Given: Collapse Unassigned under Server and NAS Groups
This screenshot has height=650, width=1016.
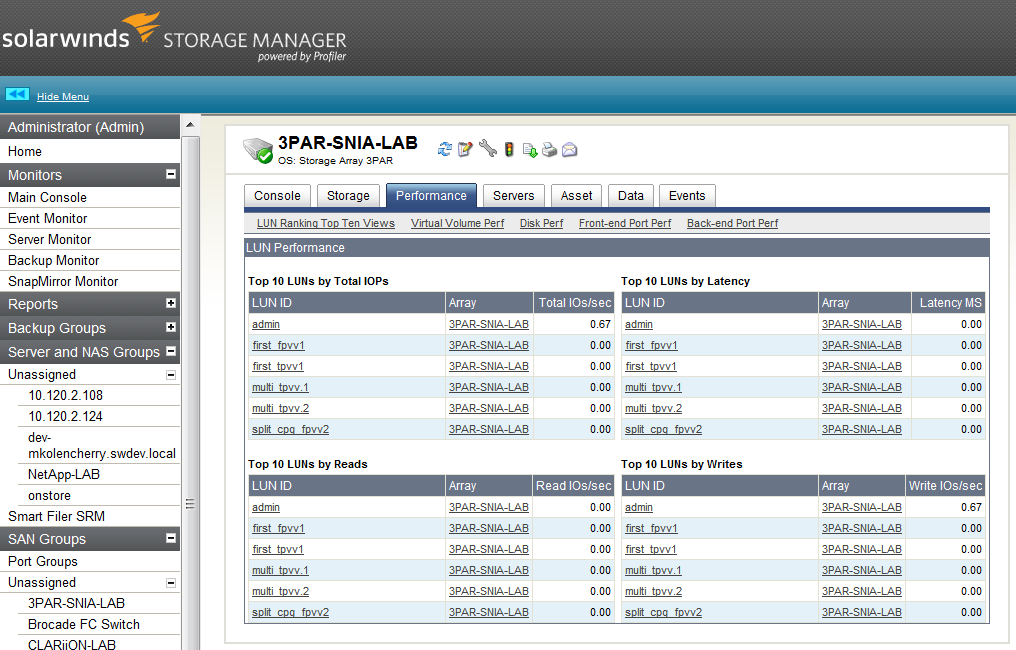Looking at the screenshot, I should coord(171,375).
